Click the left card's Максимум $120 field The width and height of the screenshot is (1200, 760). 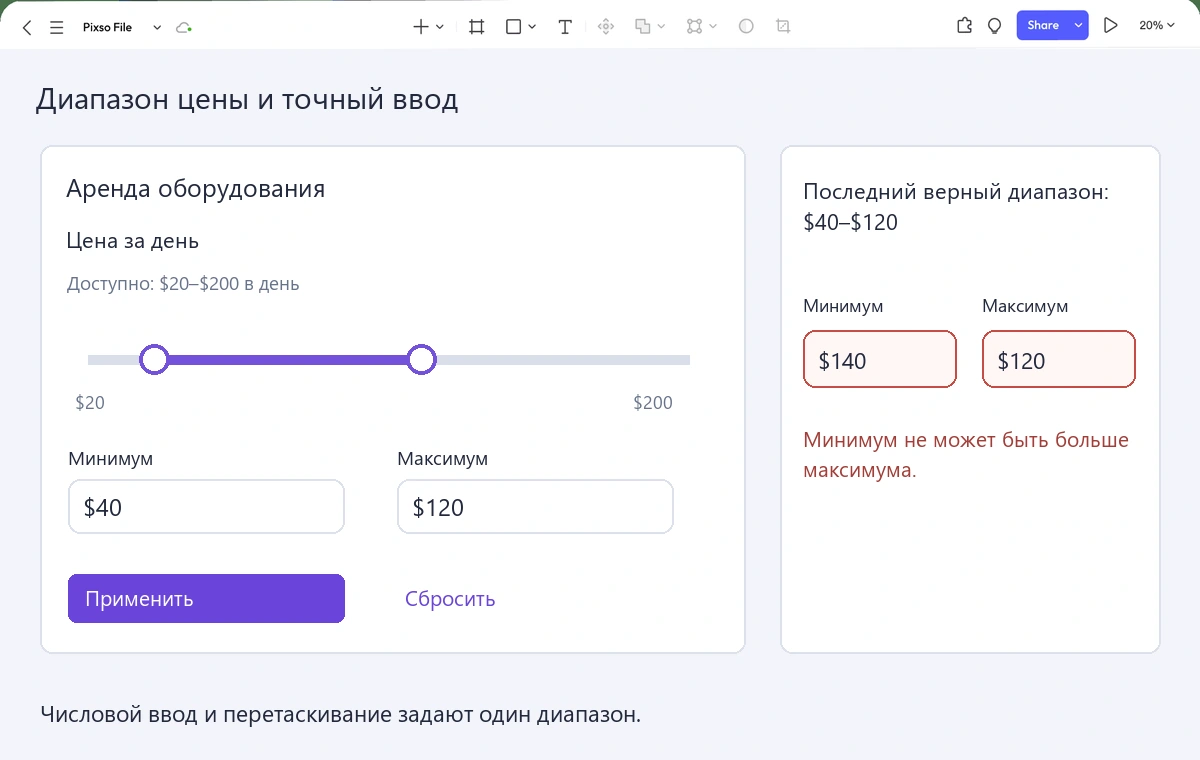[x=535, y=507]
